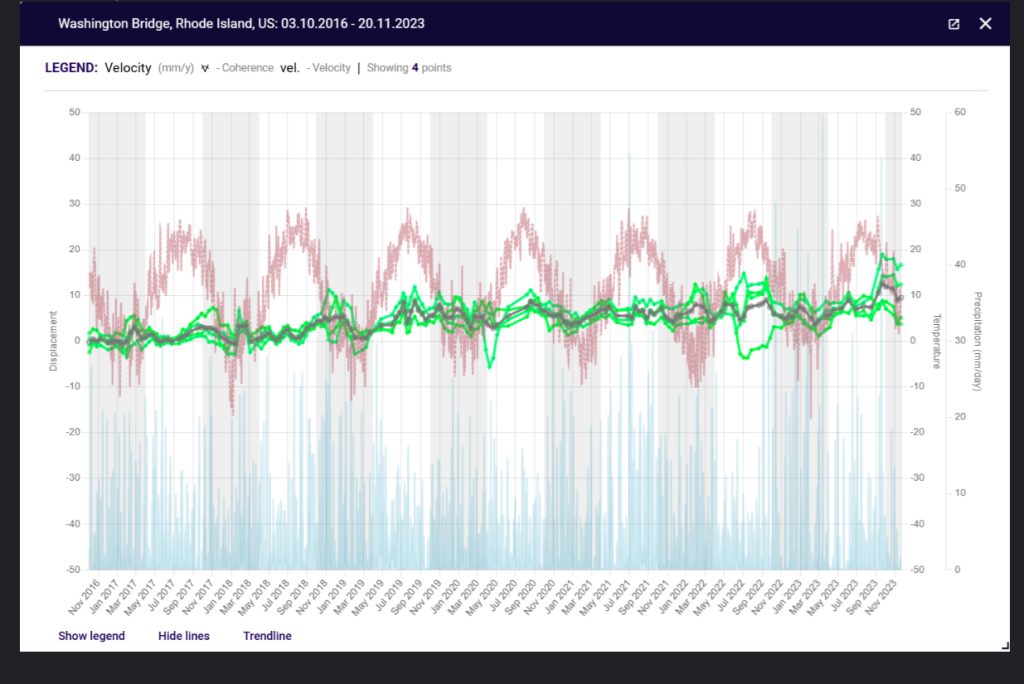The width and height of the screenshot is (1024, 684).
Task: Click the 'LEGEND:' heading text
Action: pyautogui.click(x=71, y=67)
